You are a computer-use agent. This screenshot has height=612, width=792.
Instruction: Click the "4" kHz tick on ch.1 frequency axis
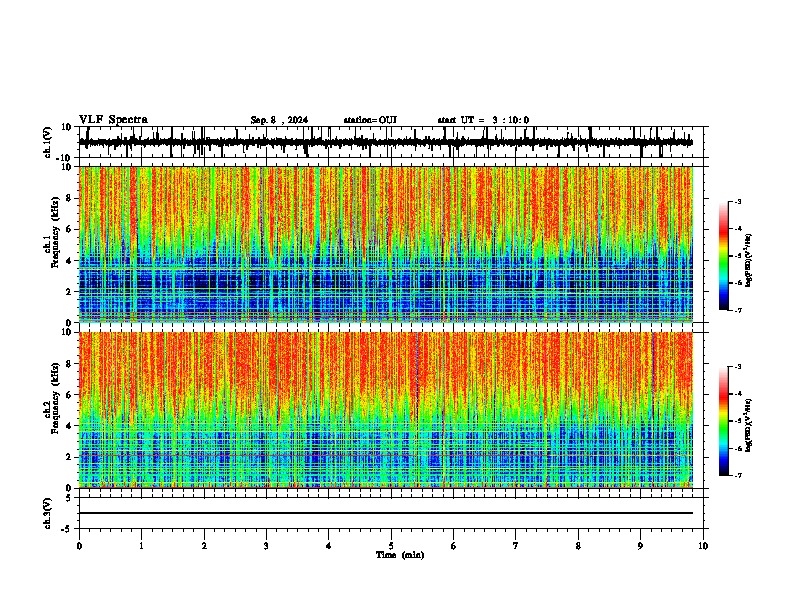[69, 261]
